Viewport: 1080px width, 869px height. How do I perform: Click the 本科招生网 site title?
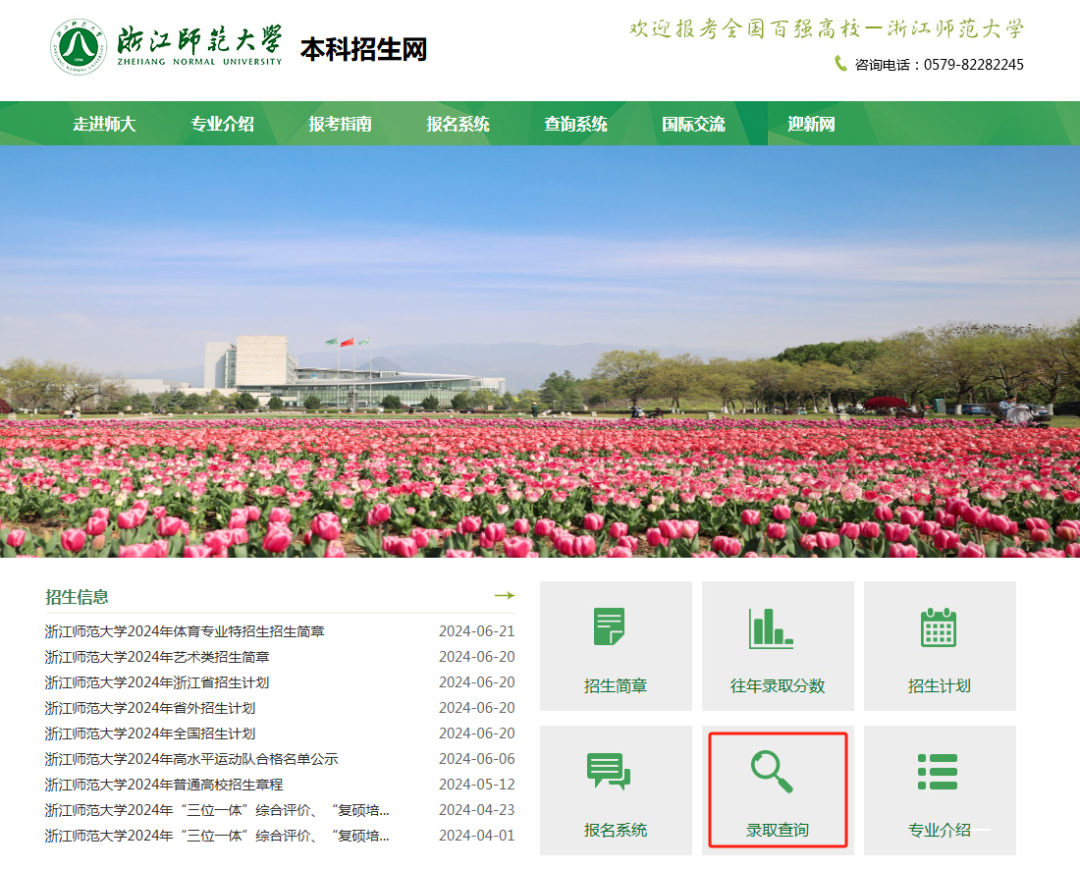tap(364, 50)
